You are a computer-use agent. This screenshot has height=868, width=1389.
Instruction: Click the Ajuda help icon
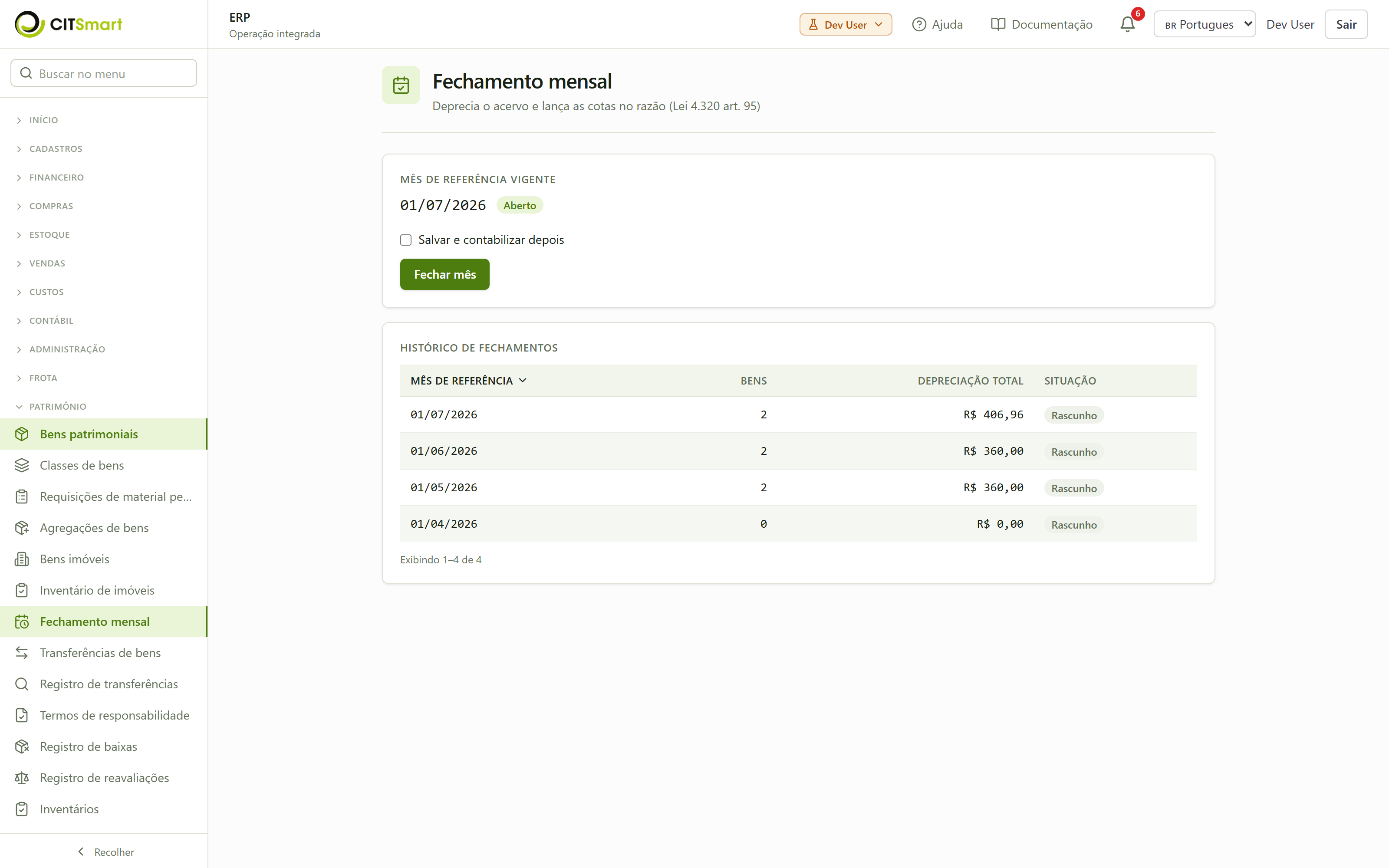coord(919,24)
